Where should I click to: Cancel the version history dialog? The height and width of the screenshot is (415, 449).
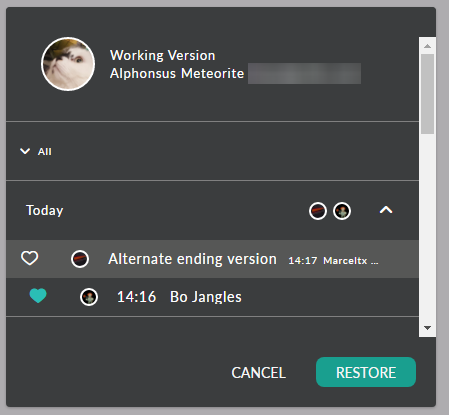259,373
